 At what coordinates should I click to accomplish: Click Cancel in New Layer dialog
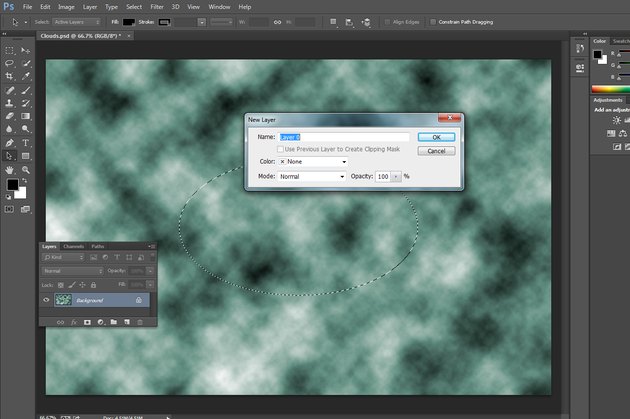click(436, 151)
